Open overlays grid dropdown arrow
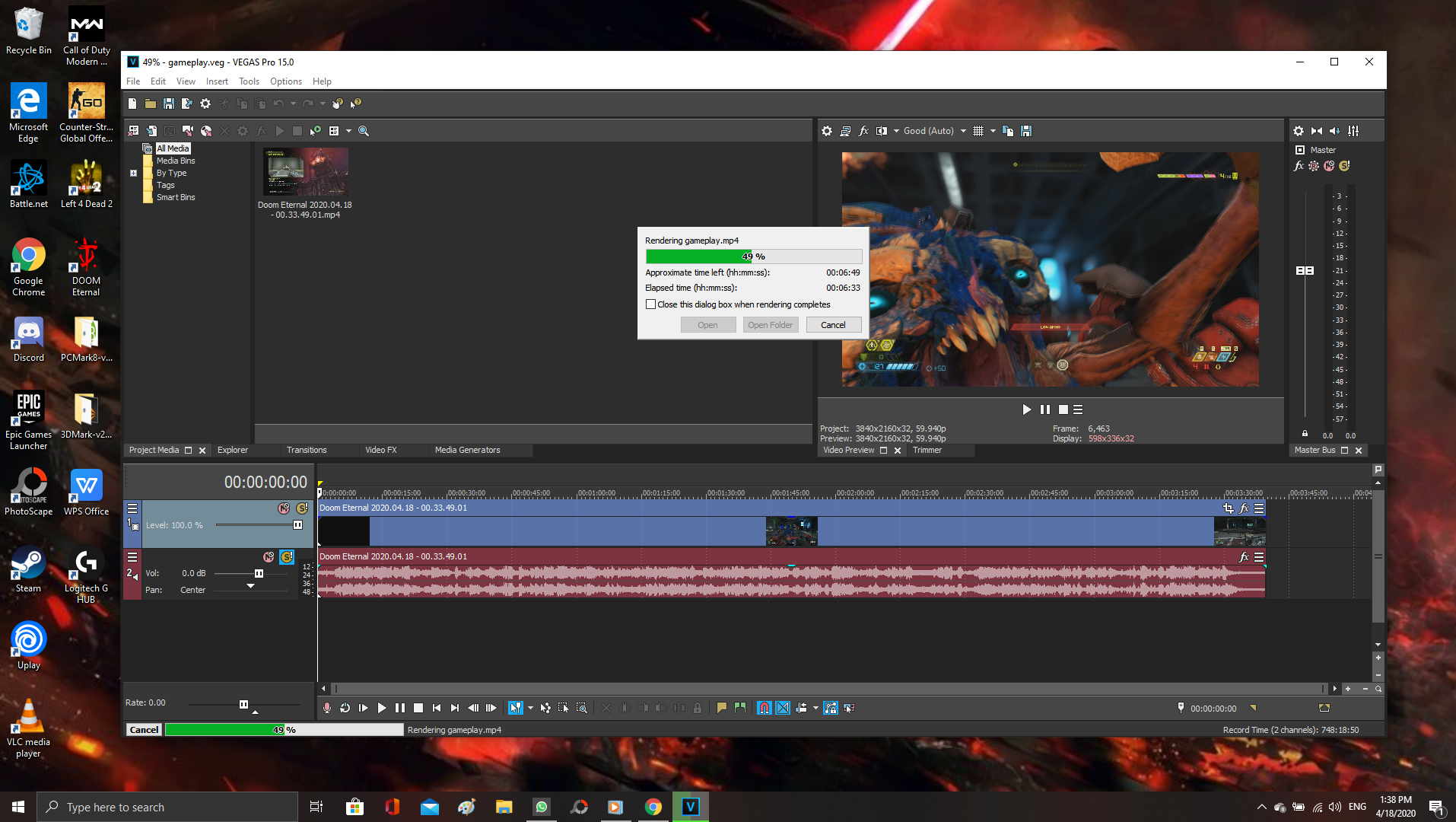This screenshot has width=1456, height=822. [x=993, y=131]
